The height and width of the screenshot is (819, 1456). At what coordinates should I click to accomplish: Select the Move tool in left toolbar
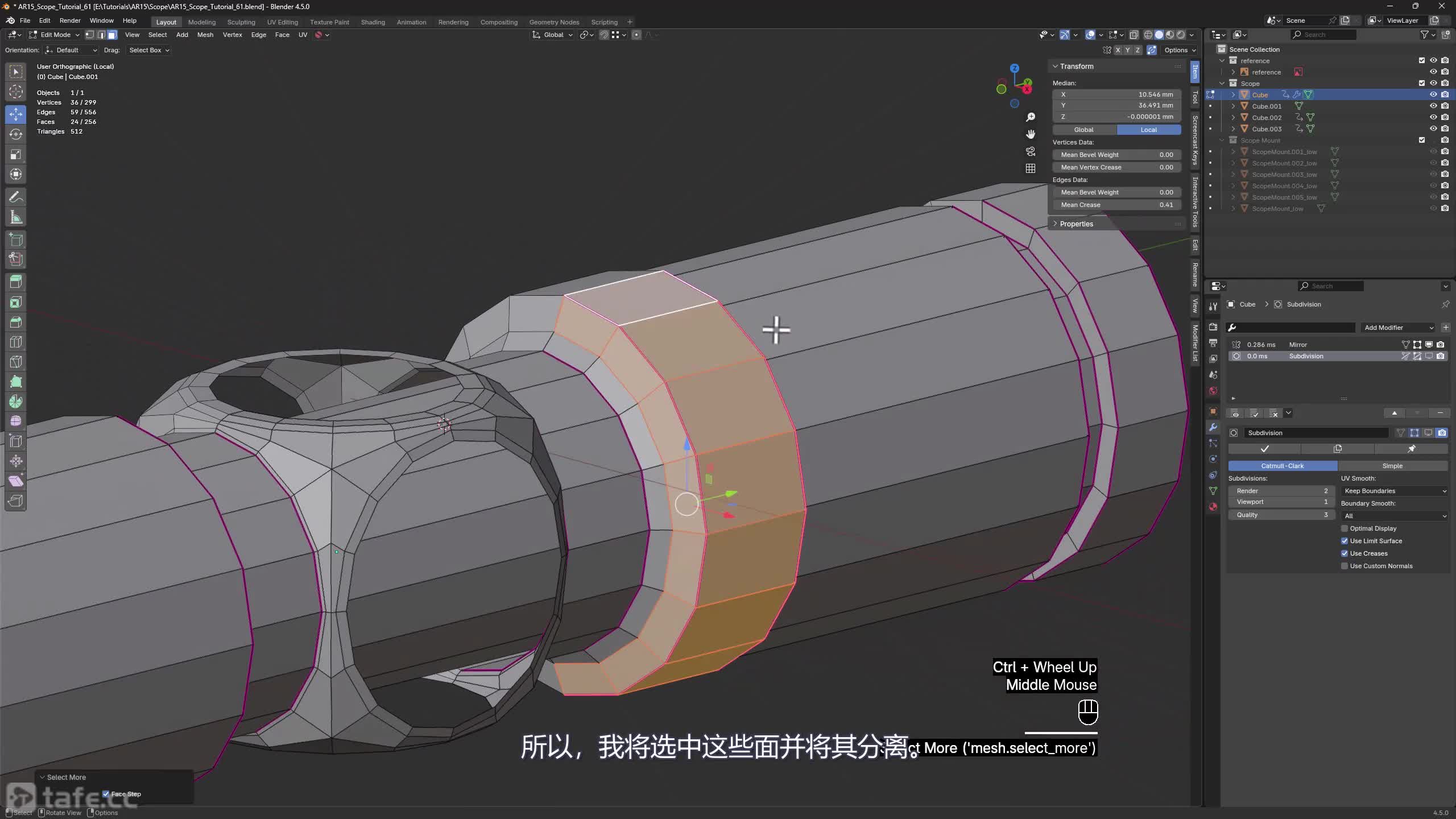(x=16, y=114)
